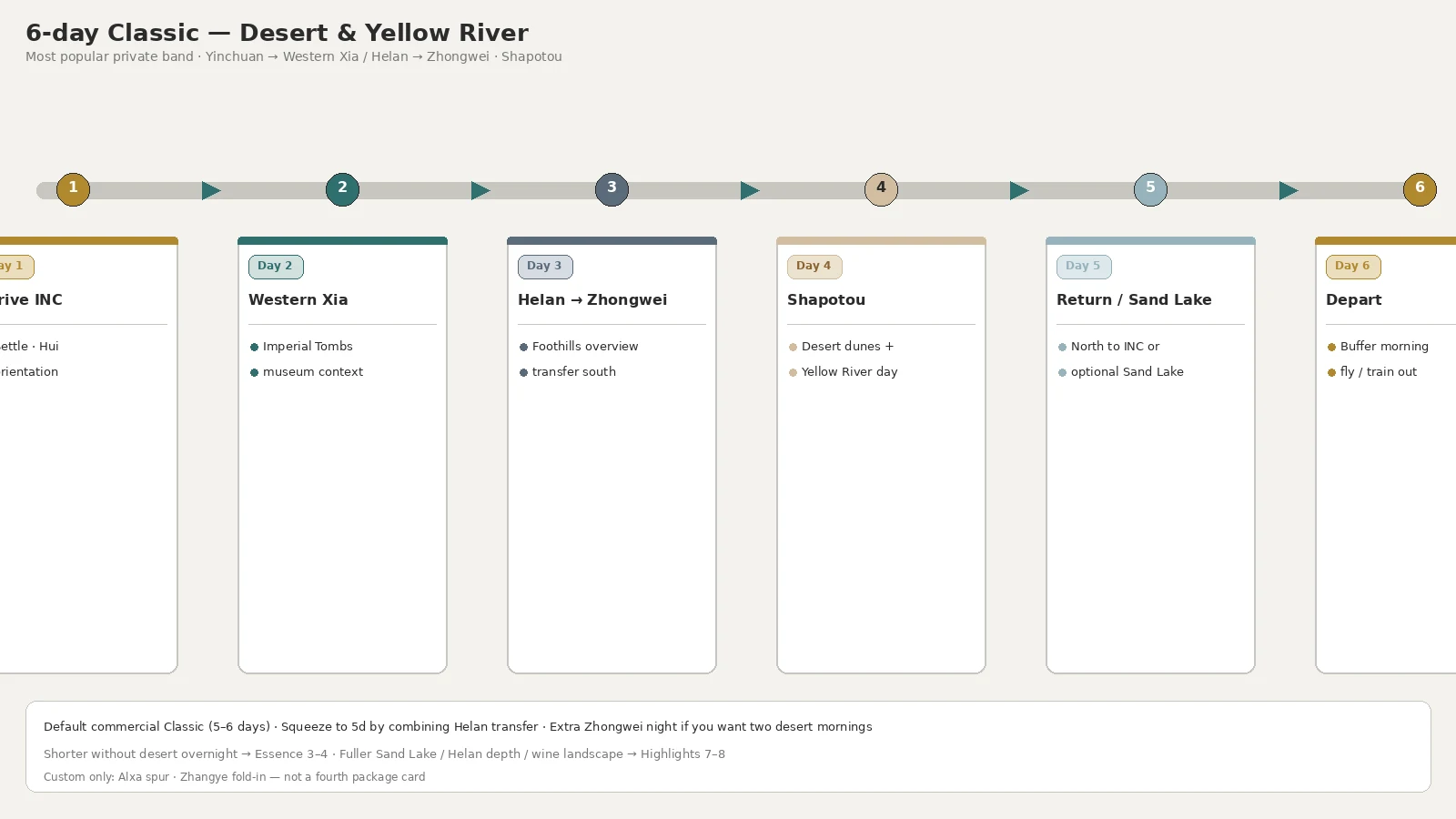Click timeline marker number 1
The image size is (1456, 819).
73,189
